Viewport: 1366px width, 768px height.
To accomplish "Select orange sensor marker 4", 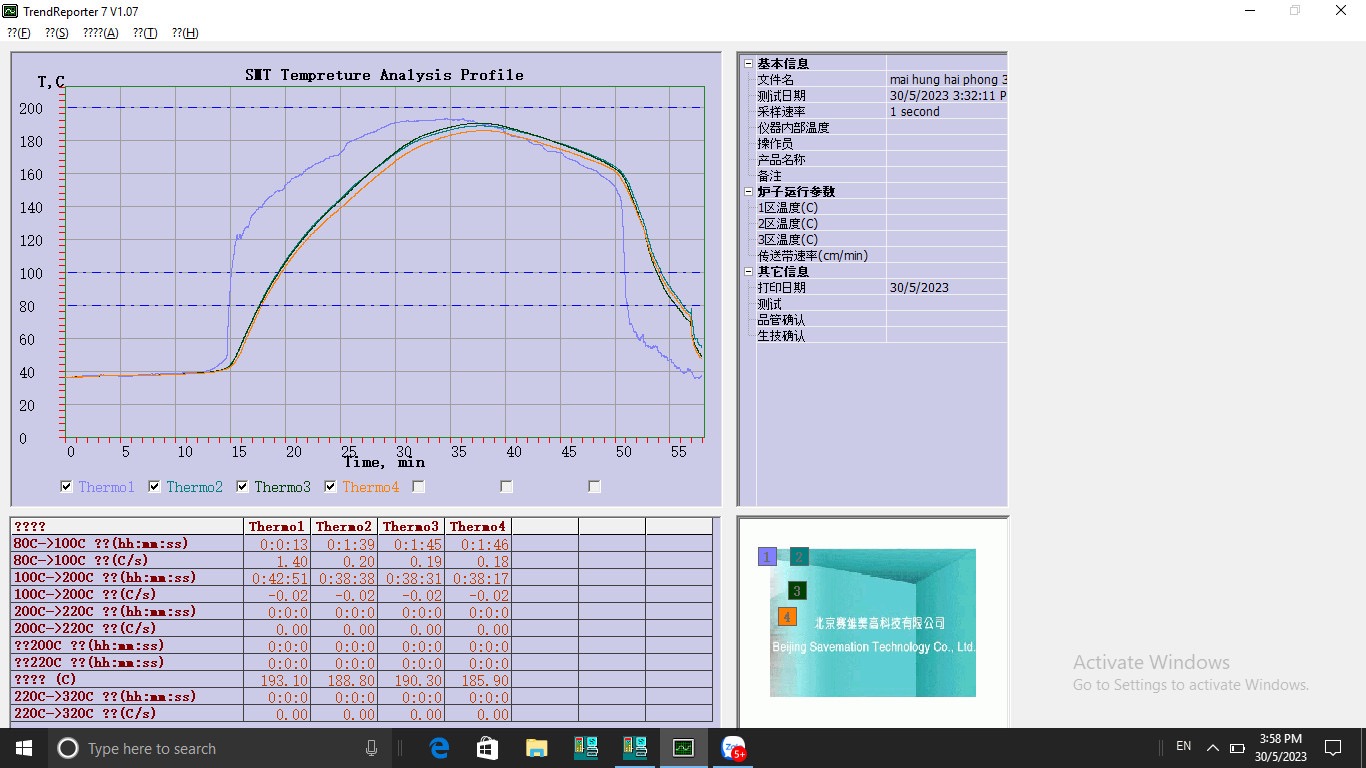I will click(787, 617).
